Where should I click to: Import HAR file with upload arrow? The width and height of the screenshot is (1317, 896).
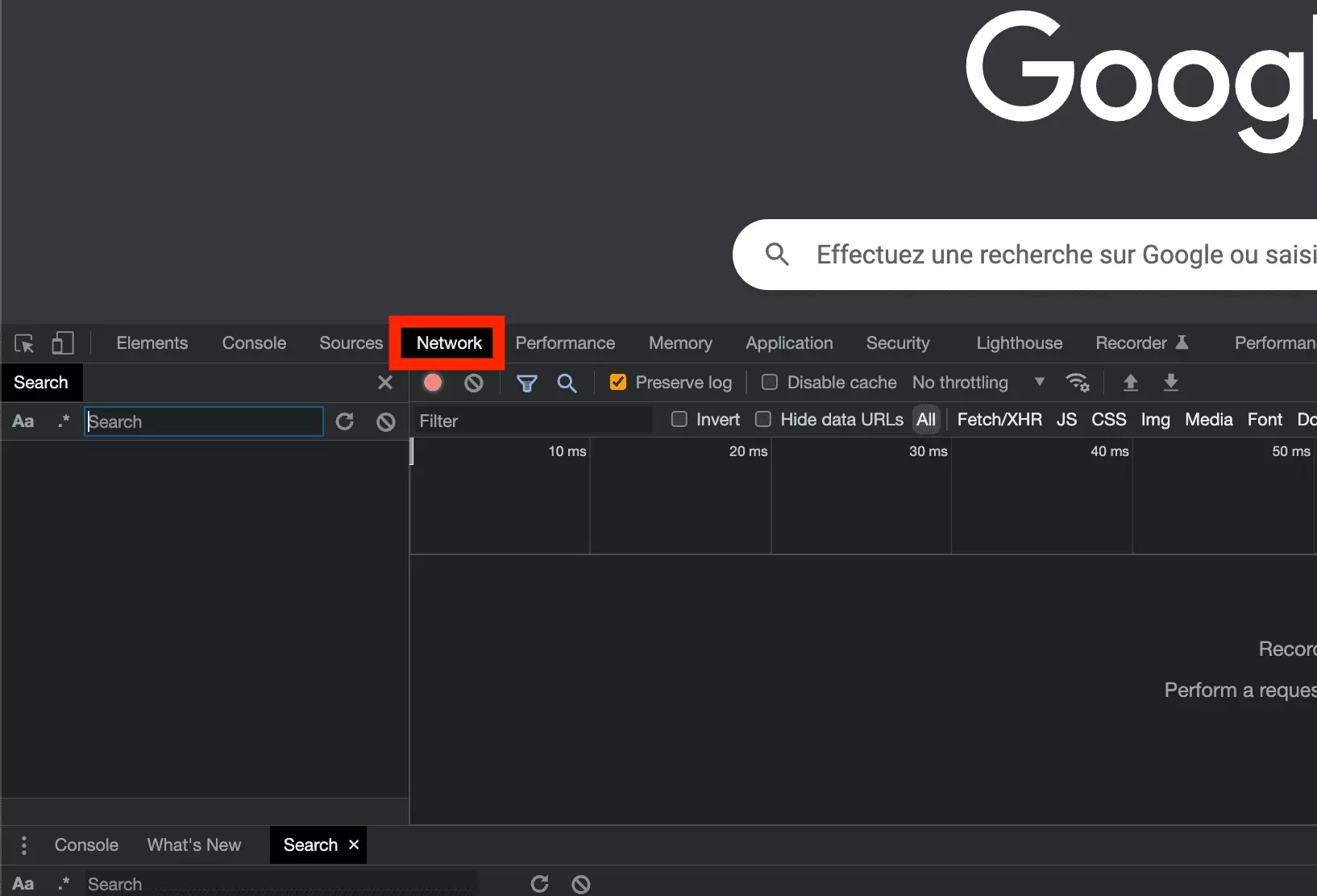1131,383
